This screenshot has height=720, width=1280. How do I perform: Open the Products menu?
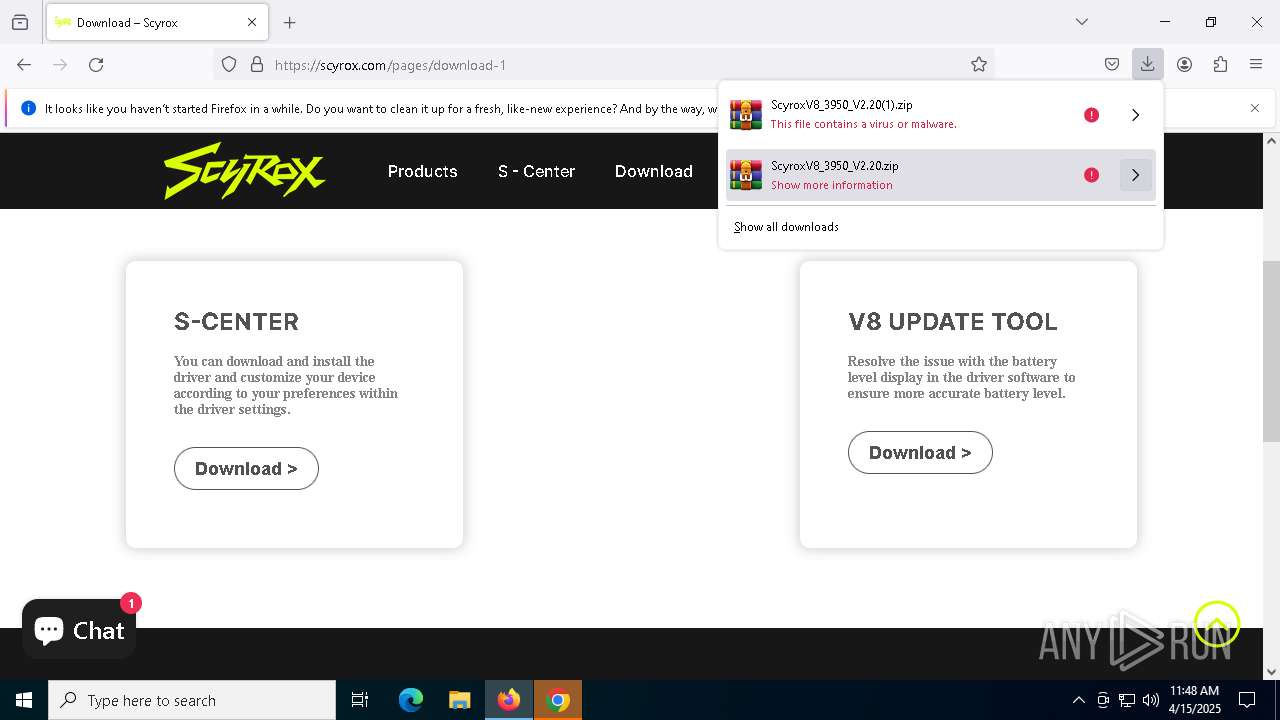(x=422, y=171)
